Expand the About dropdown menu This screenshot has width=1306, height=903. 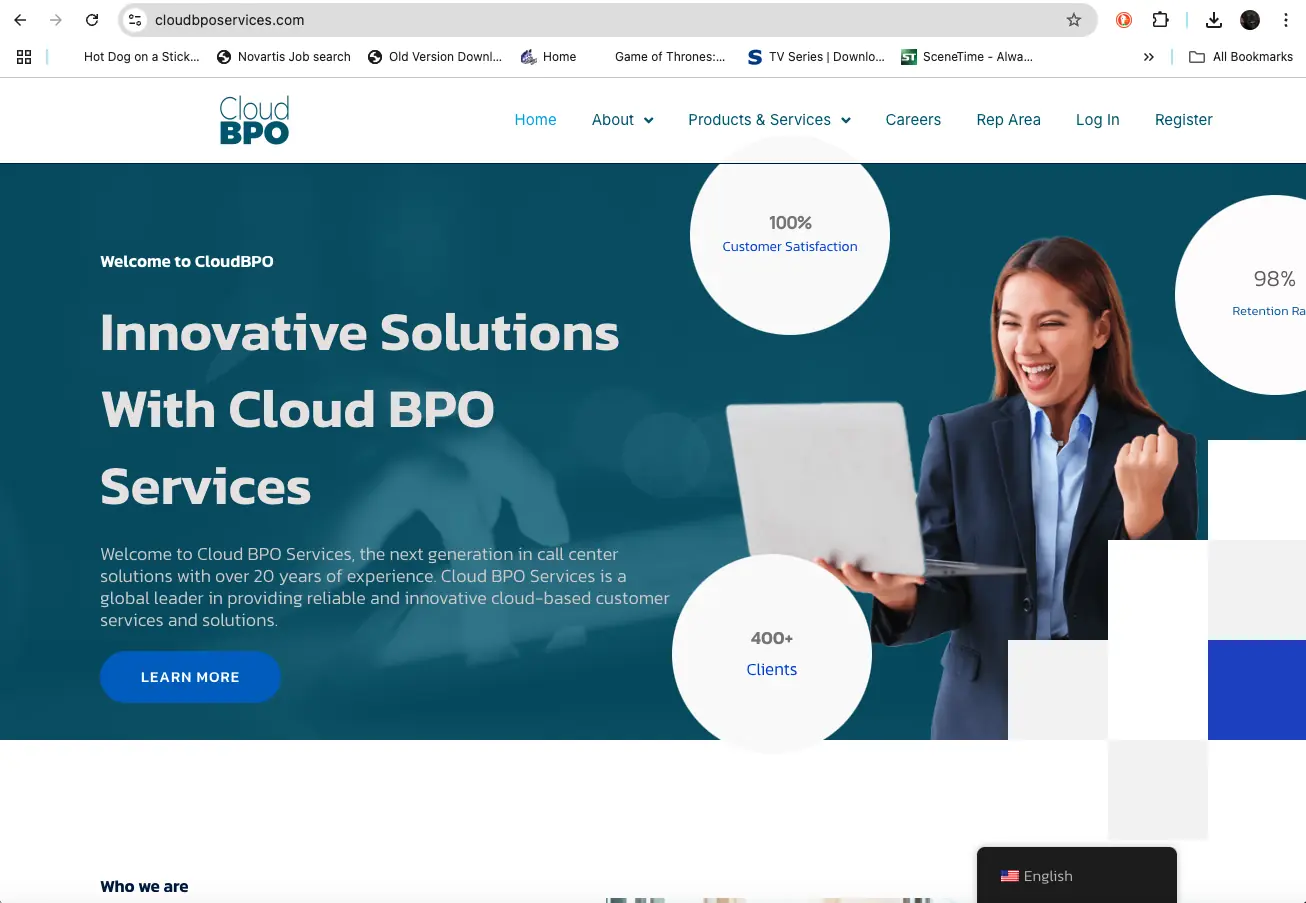coord(622,120)
